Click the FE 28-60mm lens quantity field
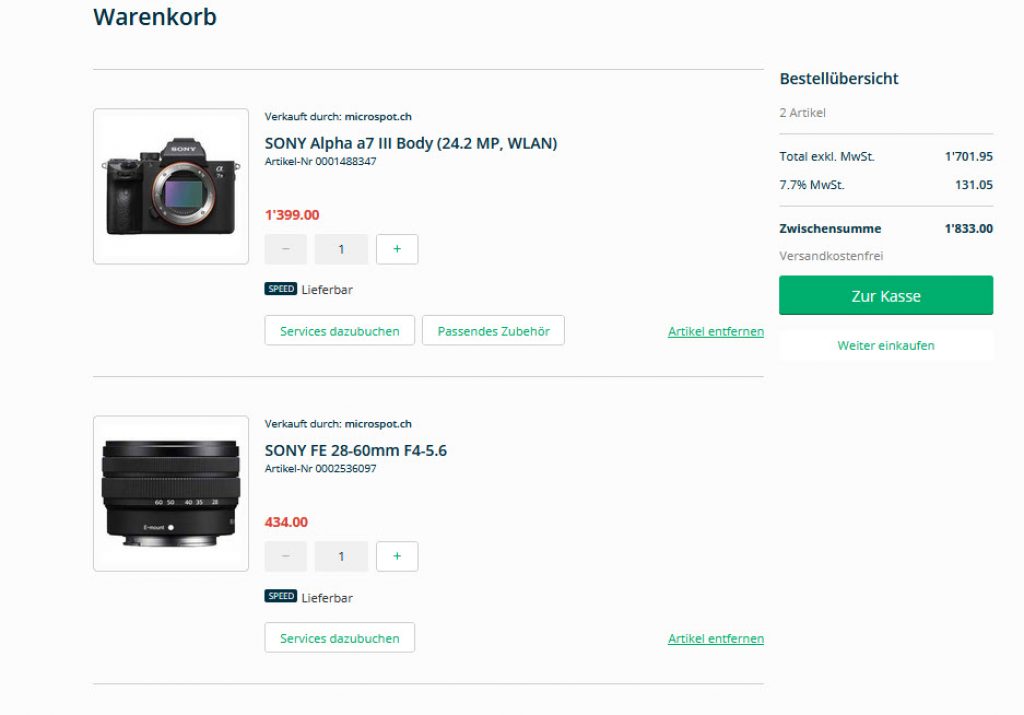 coord(341,556)
